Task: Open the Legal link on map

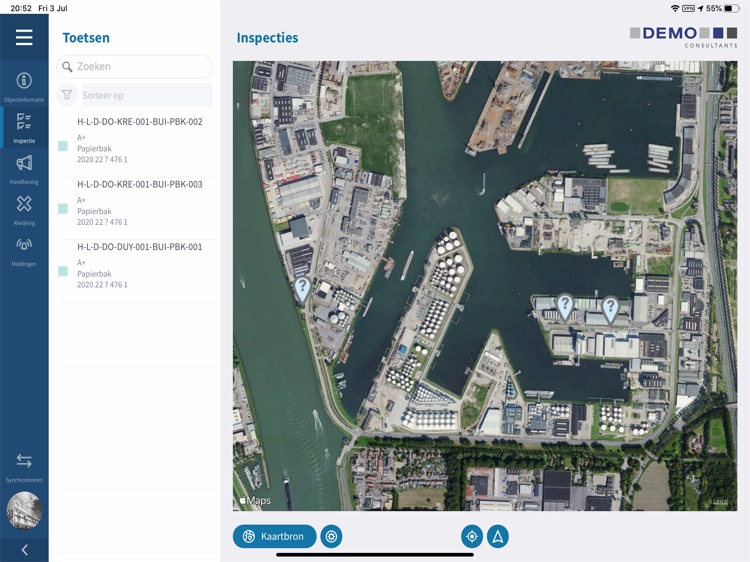Action: [720, 502]
